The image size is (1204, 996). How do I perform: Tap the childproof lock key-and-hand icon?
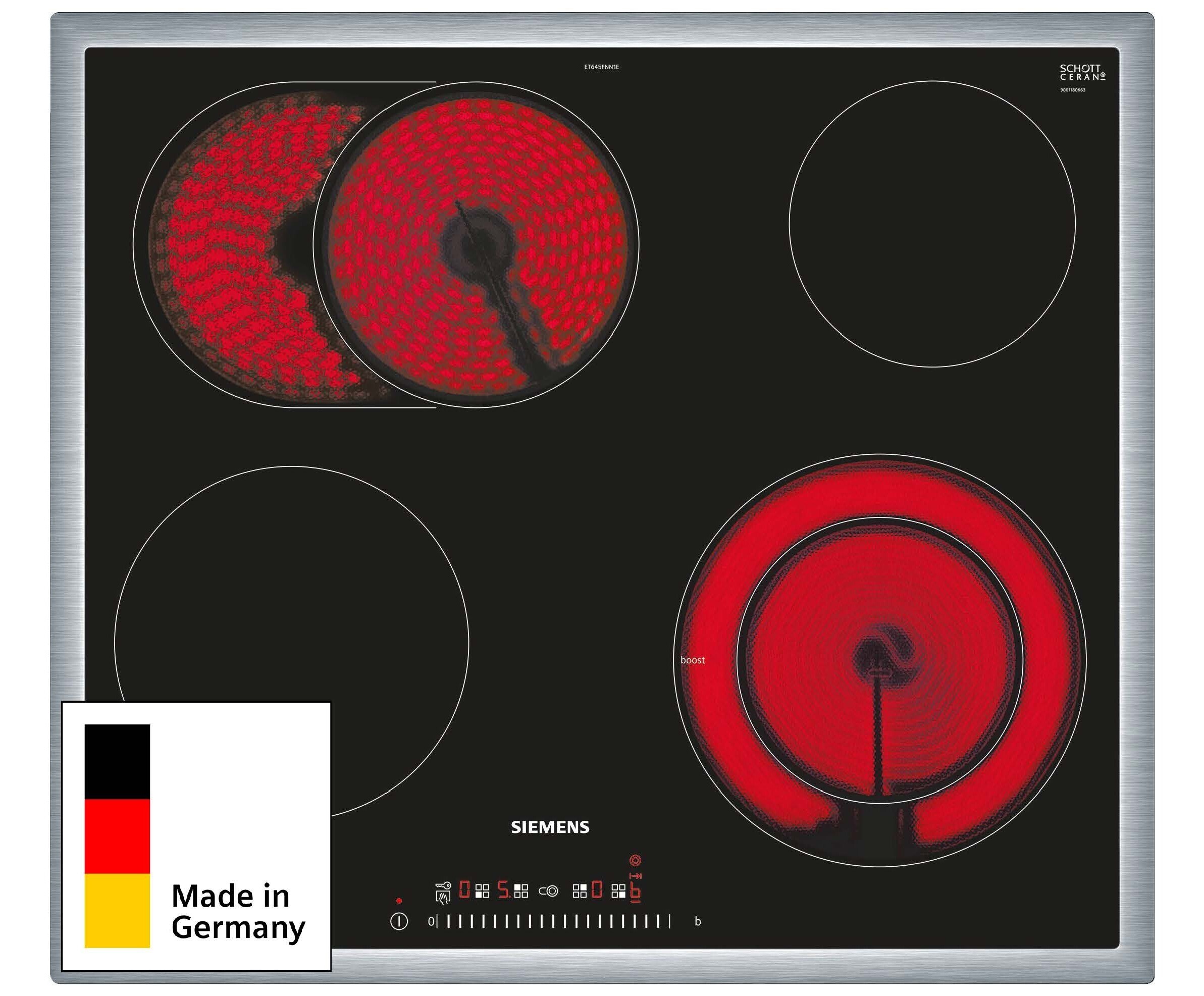tap(443, 893)
